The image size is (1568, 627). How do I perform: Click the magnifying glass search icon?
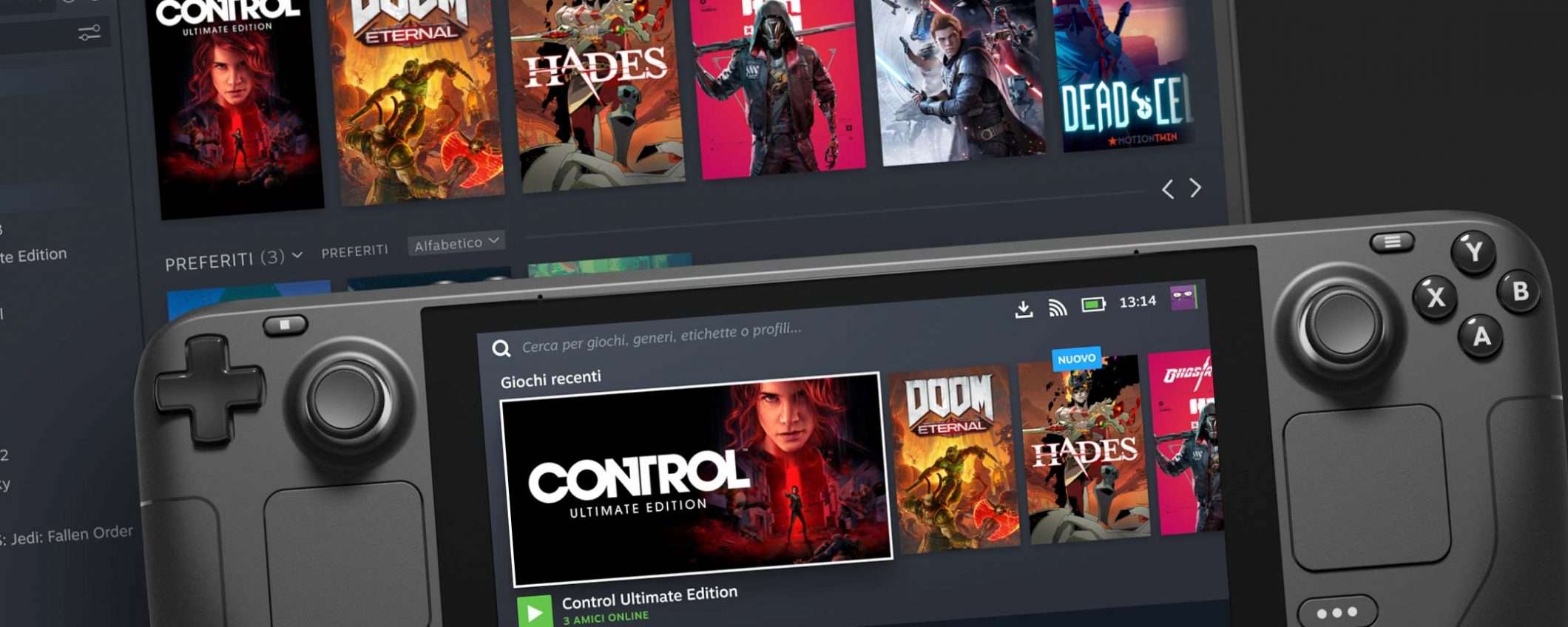coord(501,348)
